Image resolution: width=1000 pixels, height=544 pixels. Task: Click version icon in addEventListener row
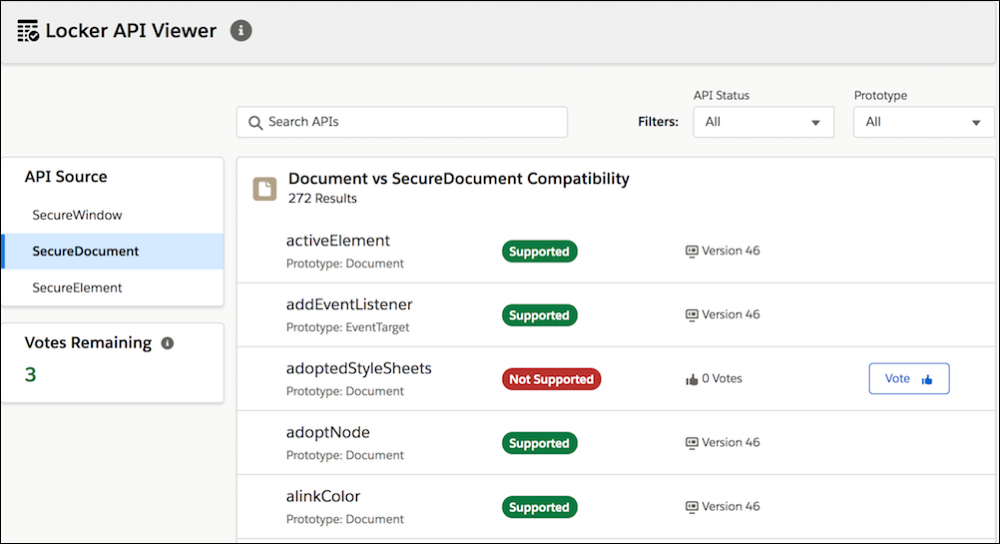click(x=691, y=315)
